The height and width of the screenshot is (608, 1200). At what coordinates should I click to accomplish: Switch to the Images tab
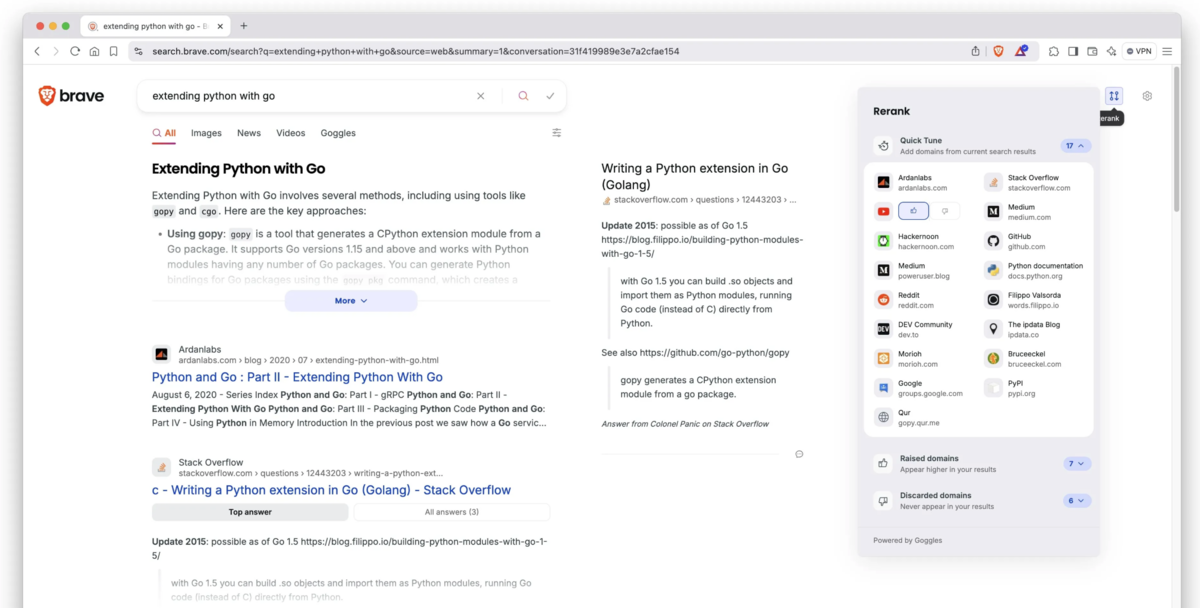pos(206,133)
